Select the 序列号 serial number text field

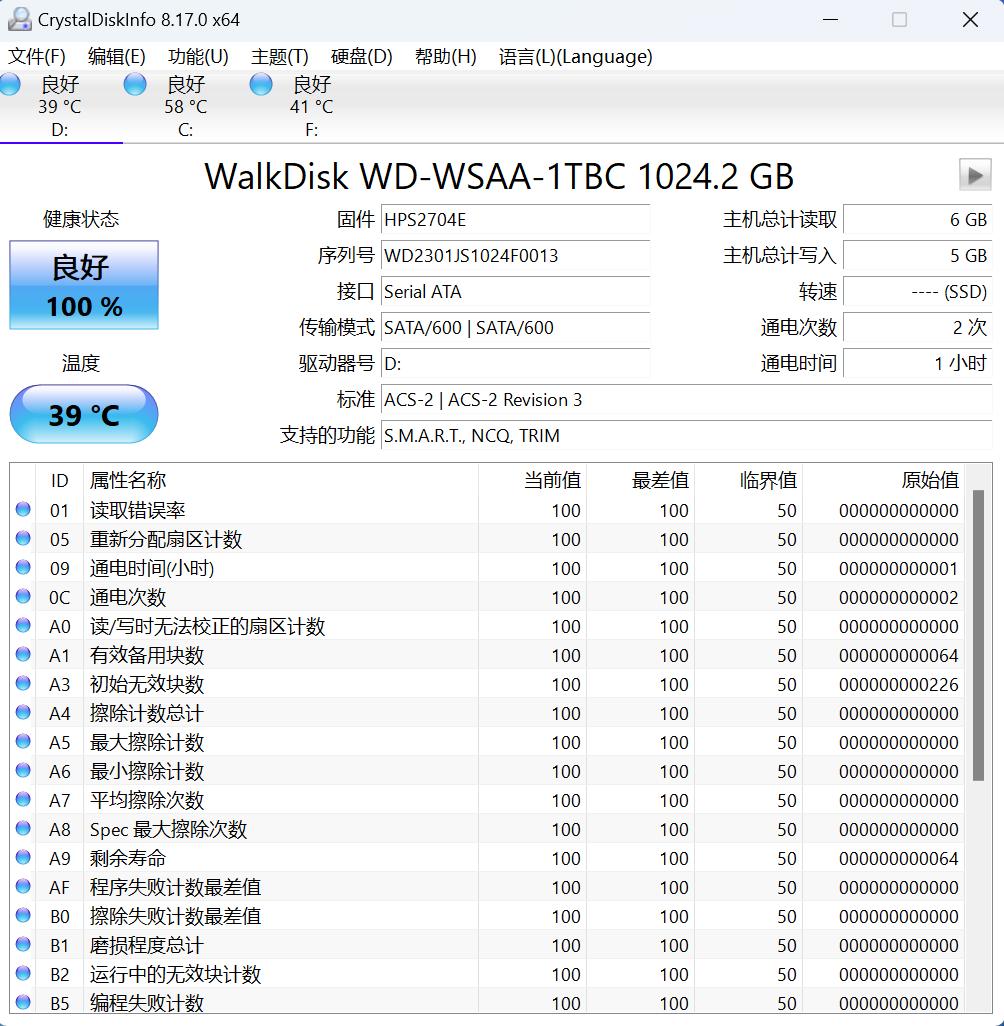(516, 257)
